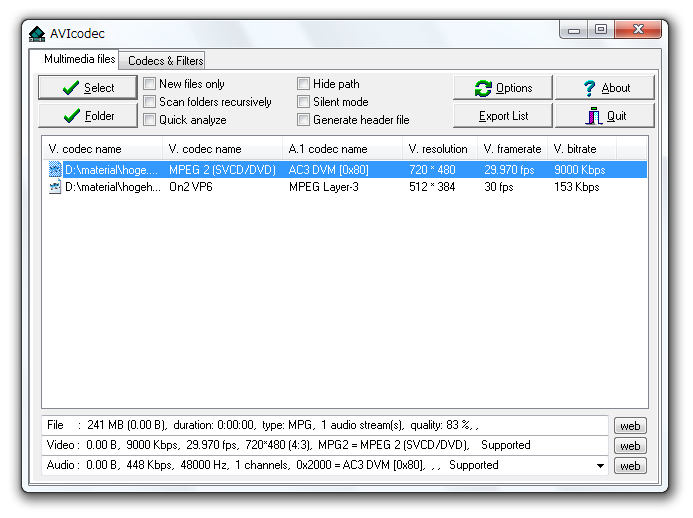Click the 720 * 480 resolution cell

[x=432, y=170]
